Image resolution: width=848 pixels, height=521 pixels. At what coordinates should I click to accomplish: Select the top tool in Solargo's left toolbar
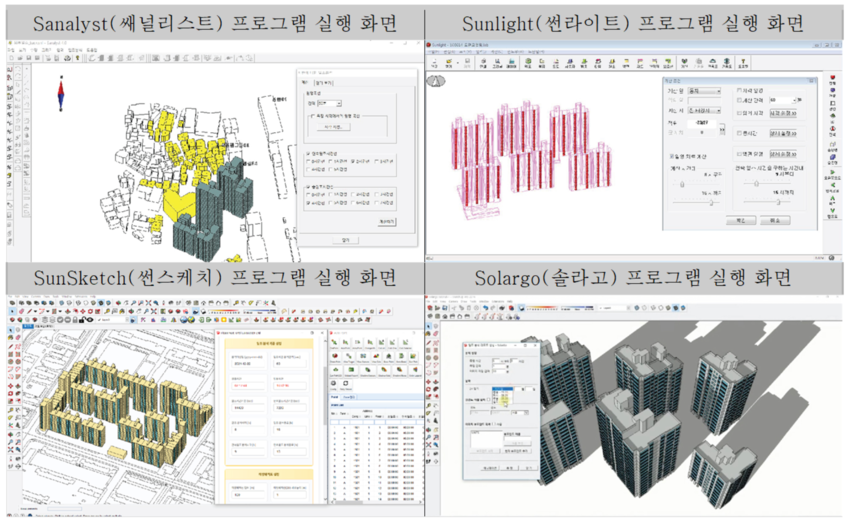coord(430,326)
